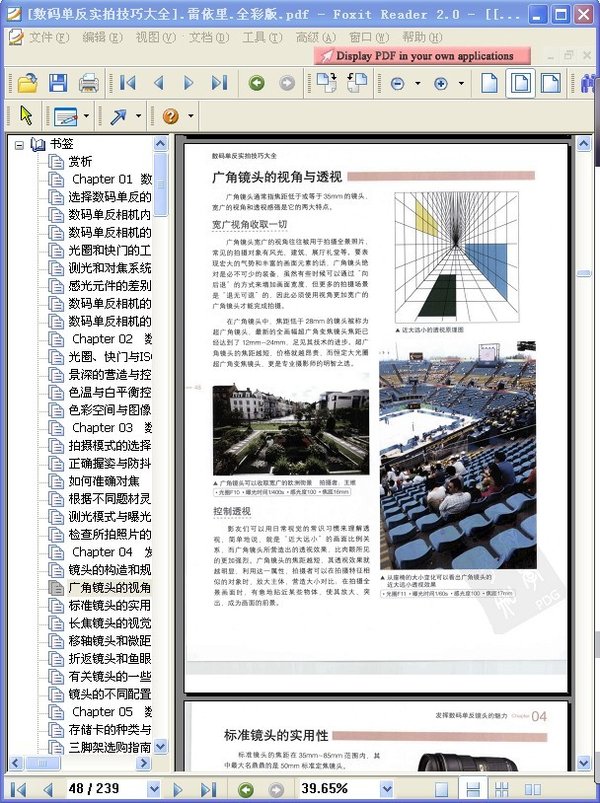This screenshot has height=803, width=600.
Task: Click page number input field 48 / 239
Action: point(106,789)
